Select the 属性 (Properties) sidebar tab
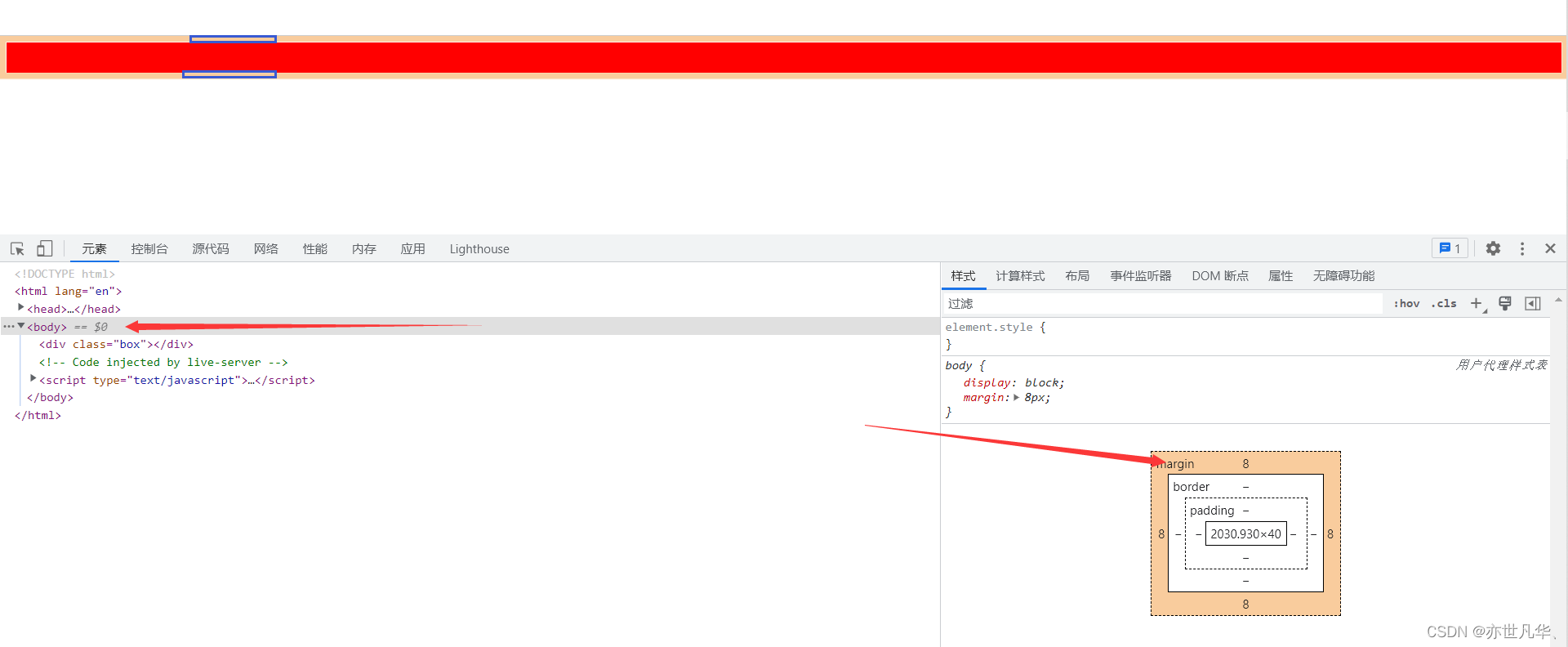 [1281, 276]
